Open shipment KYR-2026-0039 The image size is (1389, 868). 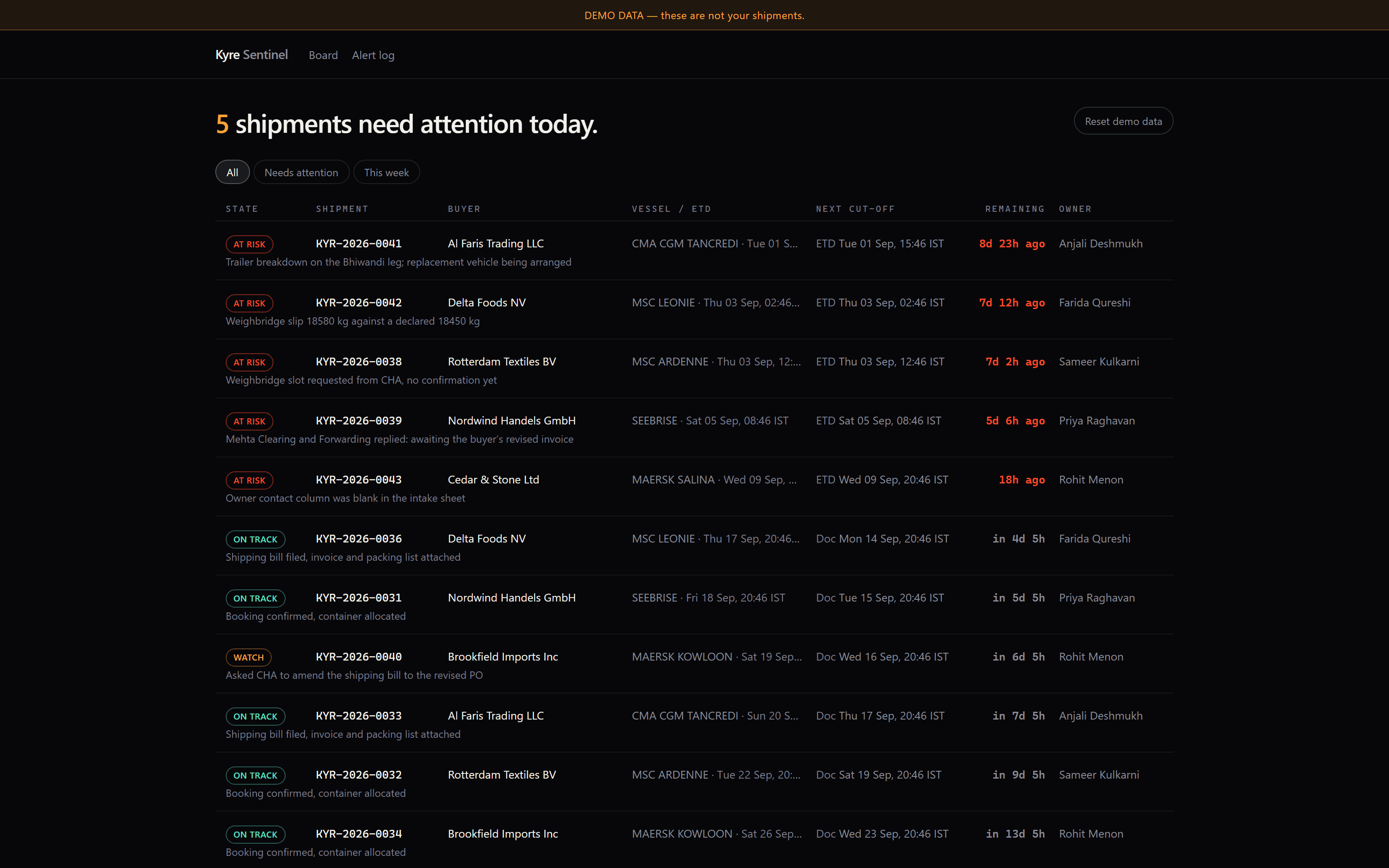click(359, 421)
